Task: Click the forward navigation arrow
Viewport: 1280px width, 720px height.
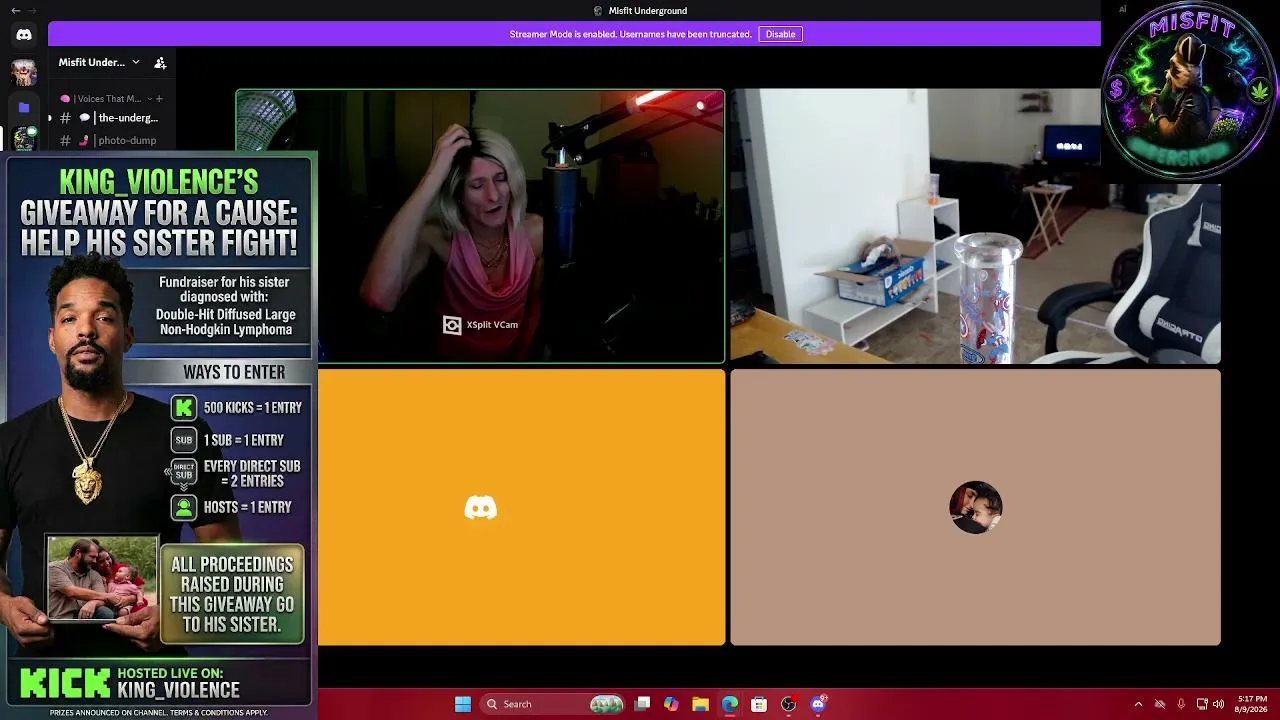Action: click(32, 10)
